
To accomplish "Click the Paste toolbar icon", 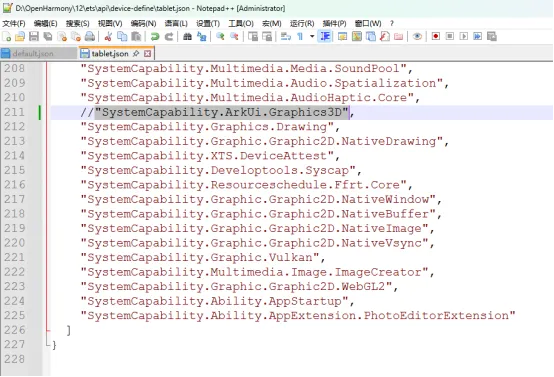I will (136, 36).
